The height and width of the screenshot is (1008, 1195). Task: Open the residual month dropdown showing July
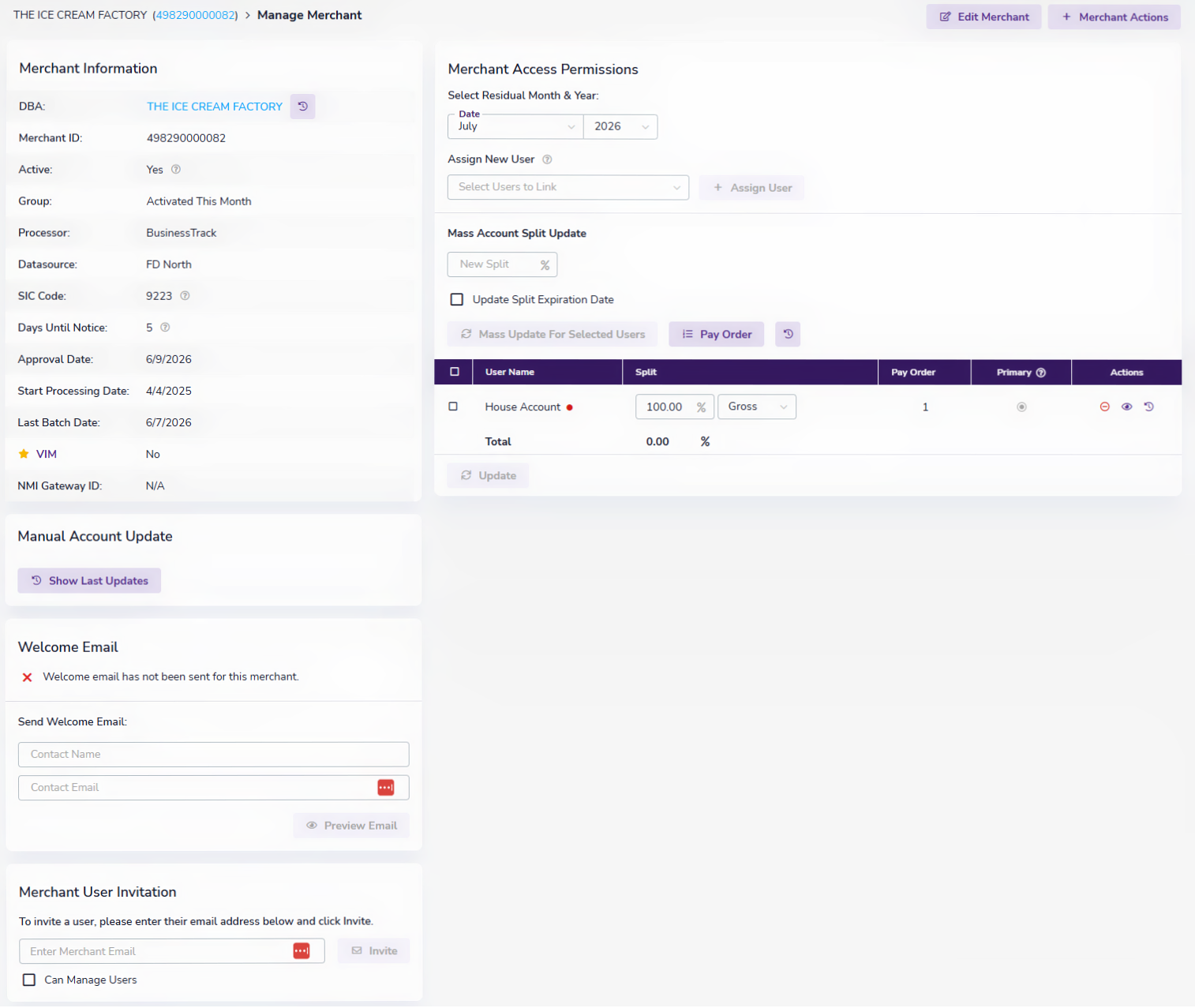(x=515, y=126)
